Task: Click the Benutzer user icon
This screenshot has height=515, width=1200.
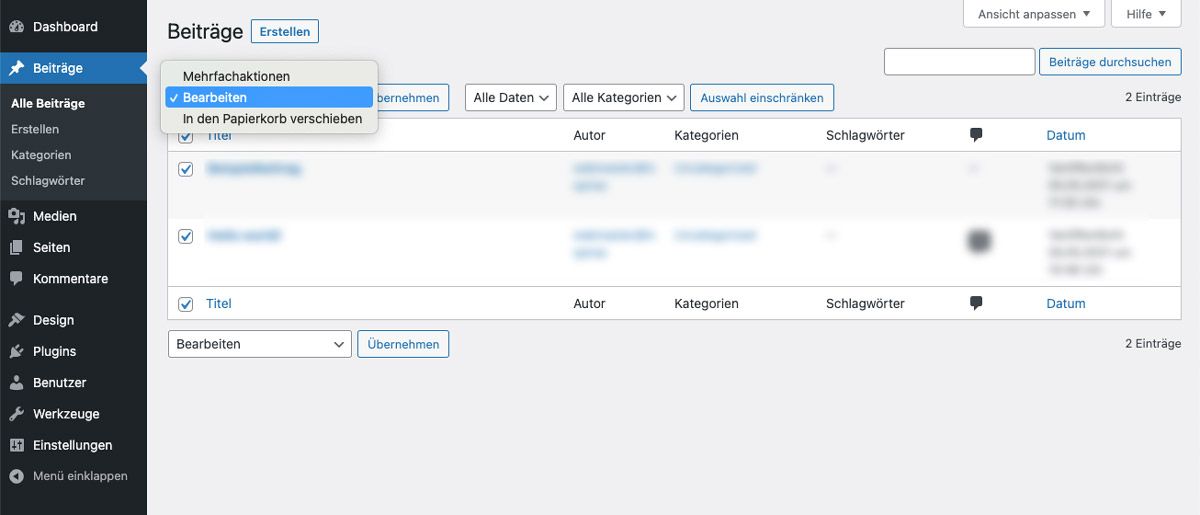Action: click(16, 383)
